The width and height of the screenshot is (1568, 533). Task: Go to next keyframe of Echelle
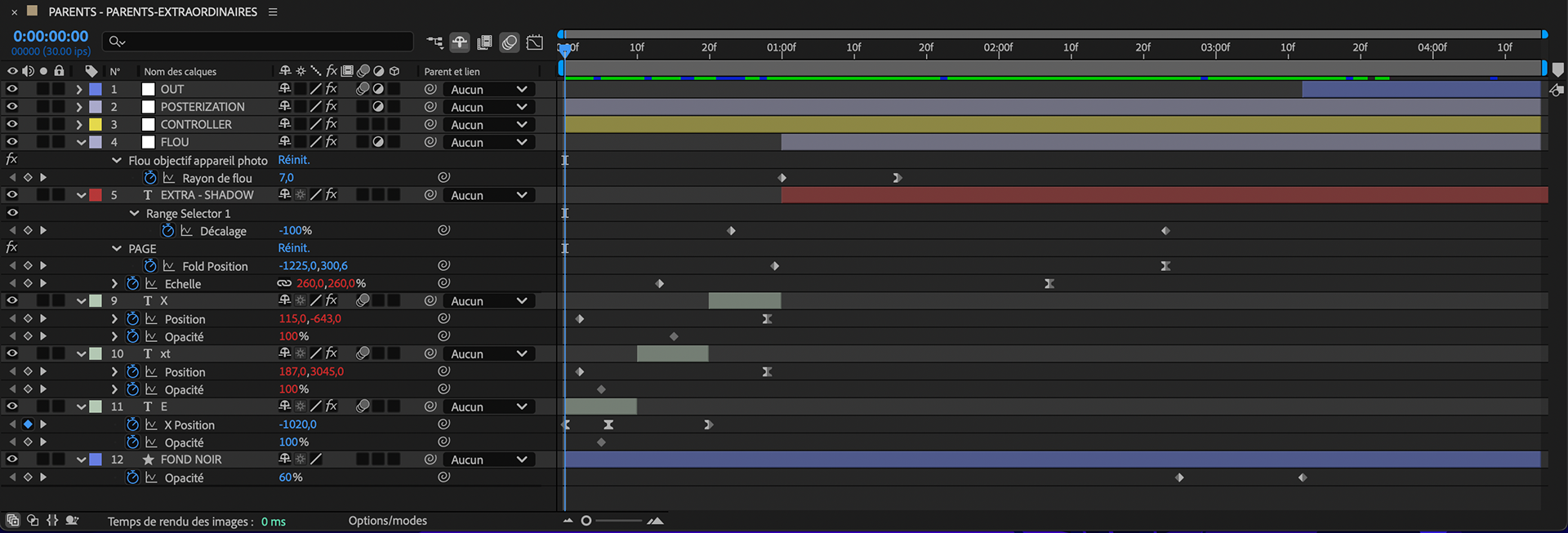(43, 283)
